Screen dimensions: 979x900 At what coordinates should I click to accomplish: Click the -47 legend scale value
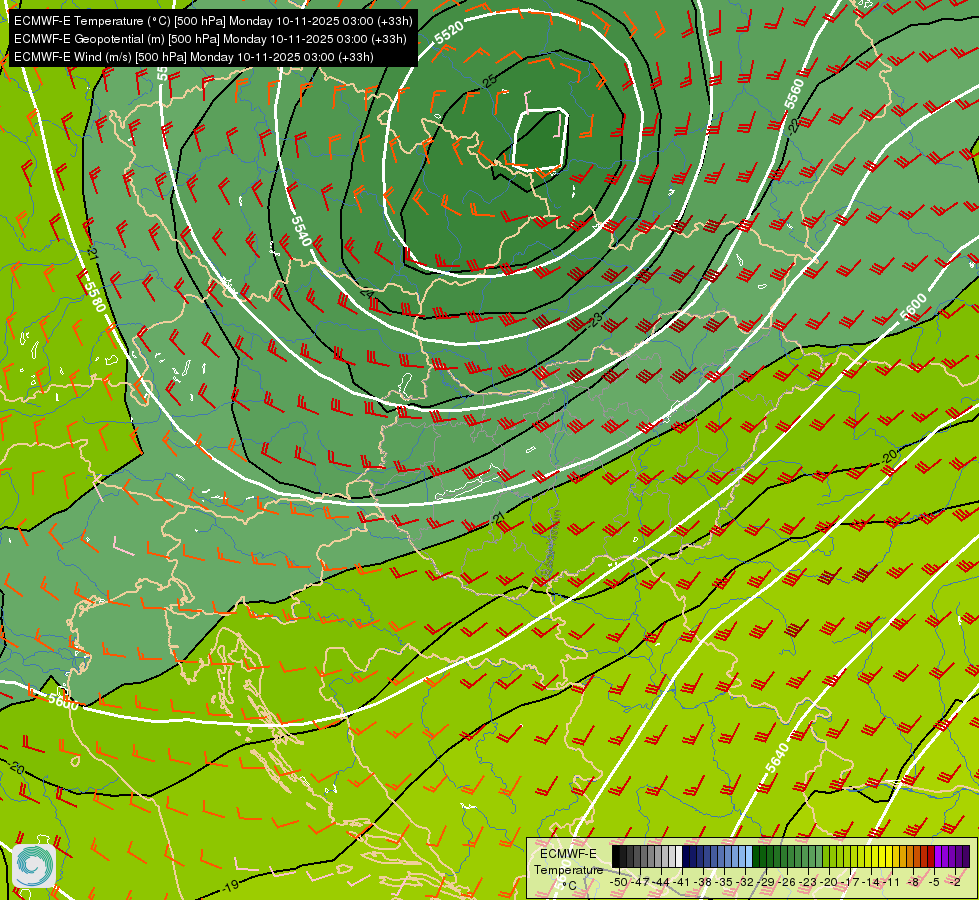point(640,882)
